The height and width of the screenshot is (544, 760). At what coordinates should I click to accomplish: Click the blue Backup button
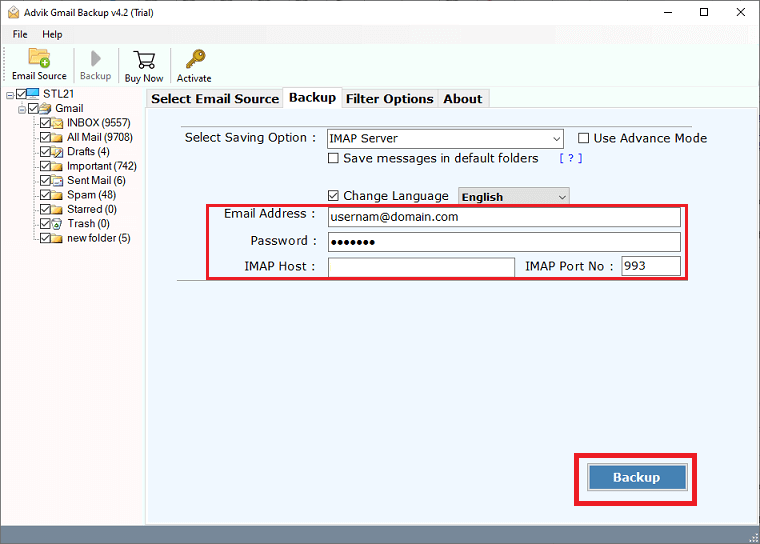point(637,477)
